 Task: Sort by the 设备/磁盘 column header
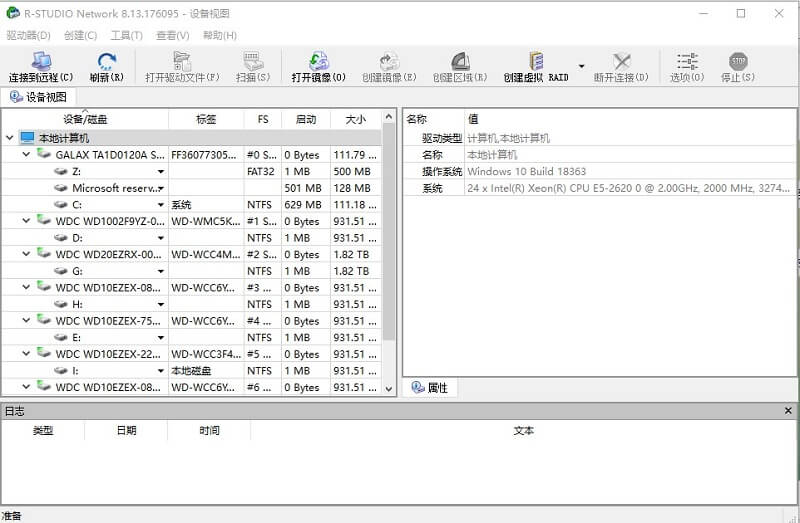pyautogui.click(x=85, y=119)
